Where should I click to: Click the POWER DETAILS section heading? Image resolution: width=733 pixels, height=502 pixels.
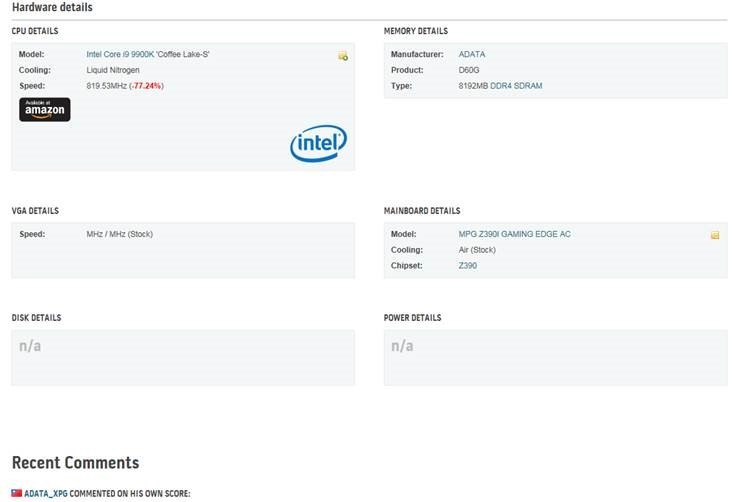[412, 318]
